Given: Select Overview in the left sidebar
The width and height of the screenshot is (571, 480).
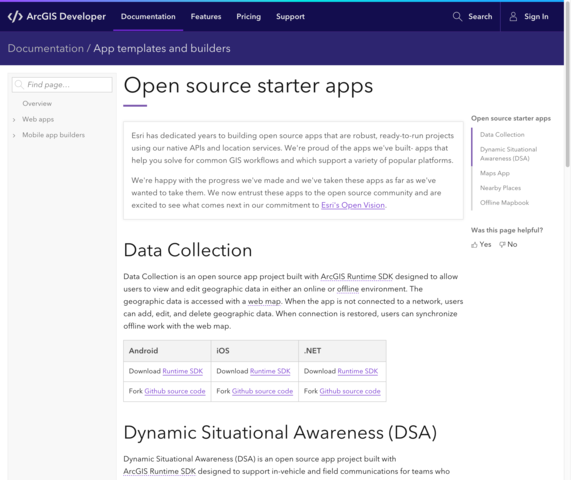Looking at the screenshot, I should click(x=37, y=103).
